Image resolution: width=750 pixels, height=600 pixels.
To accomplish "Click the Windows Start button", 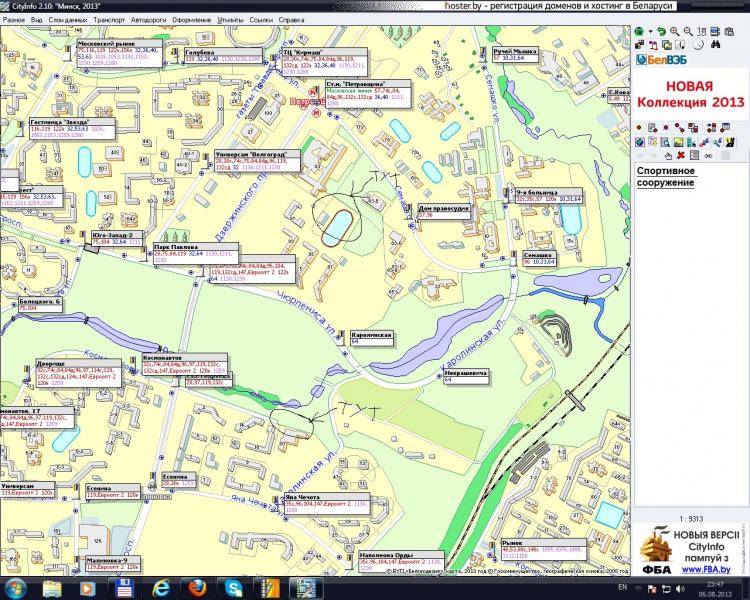I will pos(16,586).
